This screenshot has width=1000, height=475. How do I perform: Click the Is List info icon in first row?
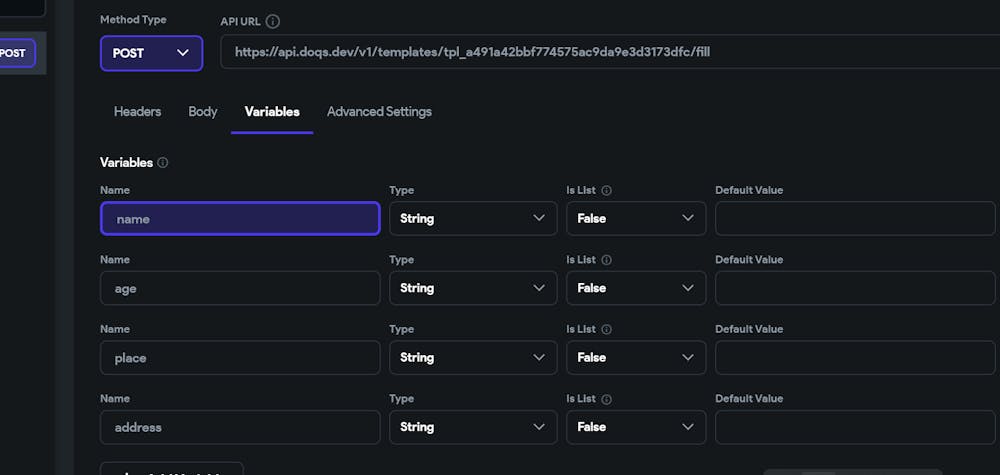click(607, 190)
